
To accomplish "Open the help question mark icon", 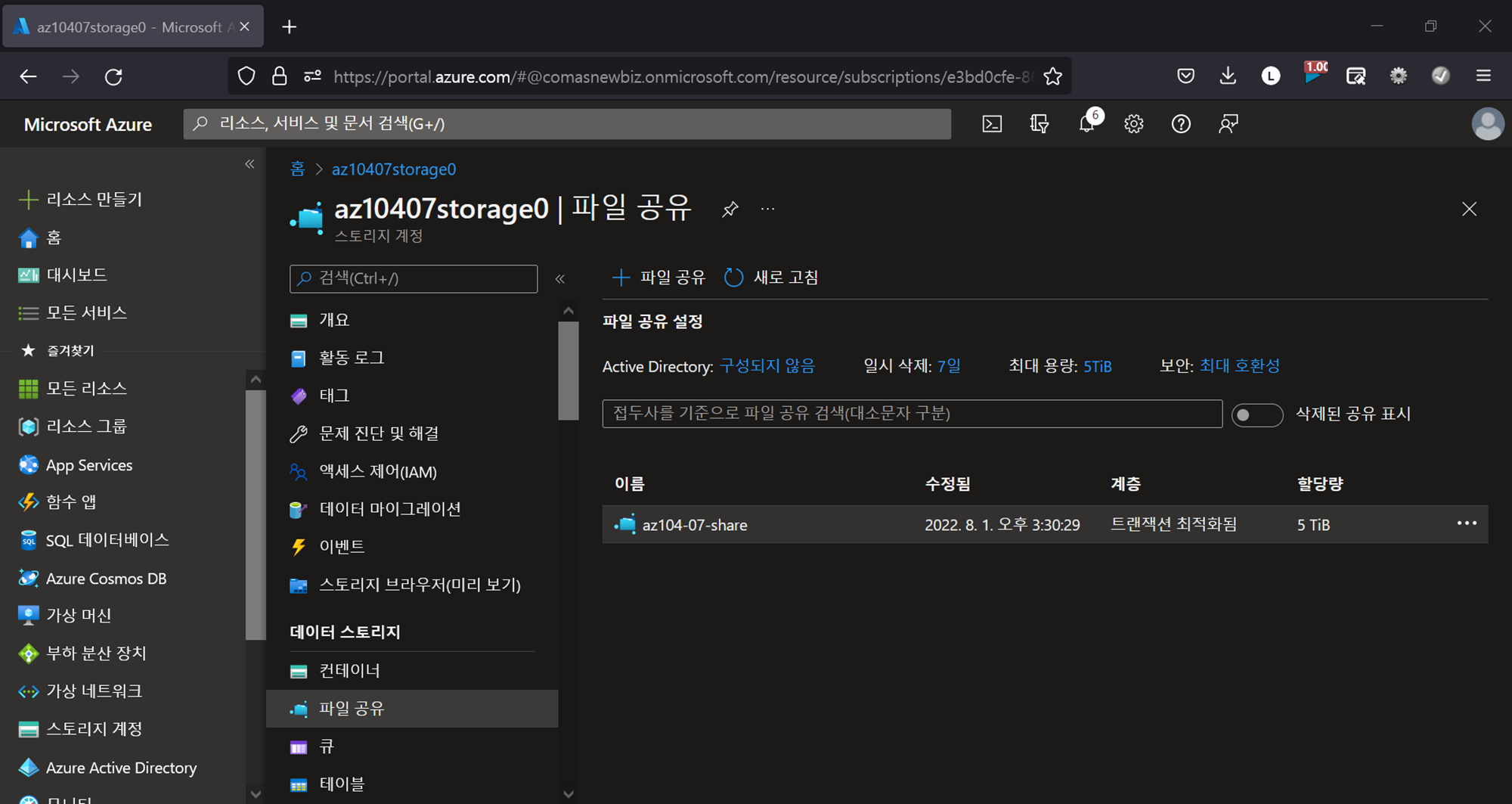I will coord(1181,124).
